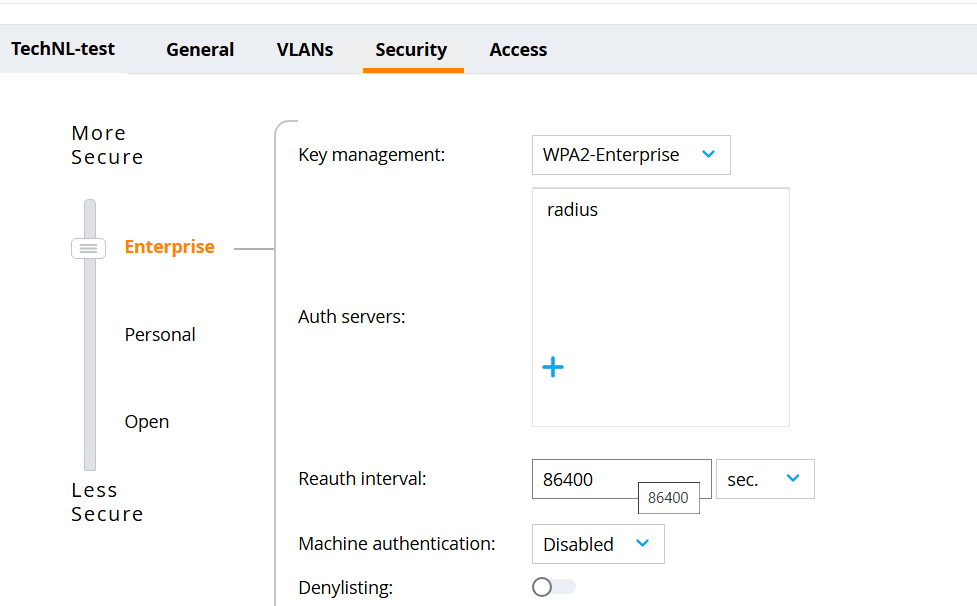Click the plus icon to add auth server
The image size is (977, 606).
553,368
